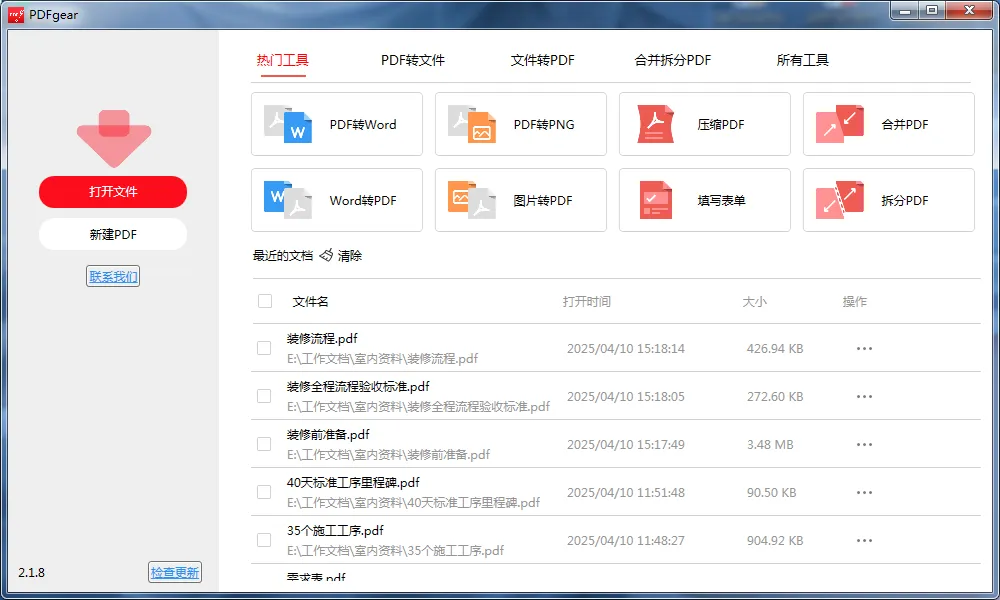Click the timestamp 2025/04/10 11:51:48
Viewport: 1000px width, 600px height.
click(626, 492)
